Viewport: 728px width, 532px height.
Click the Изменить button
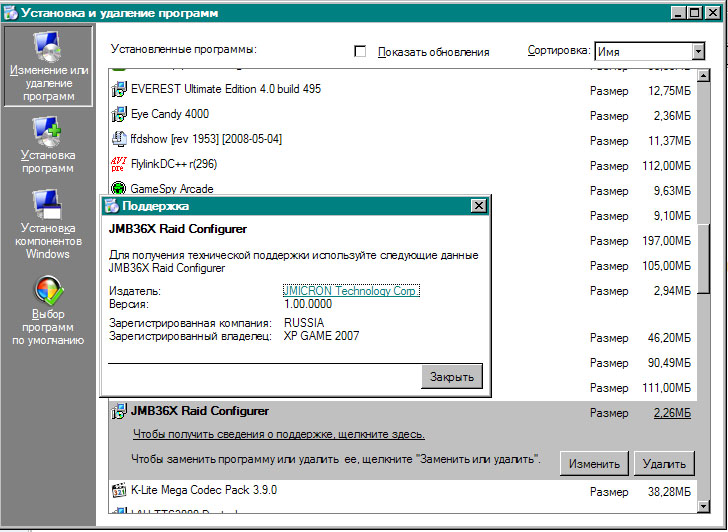tap(594, 463)
